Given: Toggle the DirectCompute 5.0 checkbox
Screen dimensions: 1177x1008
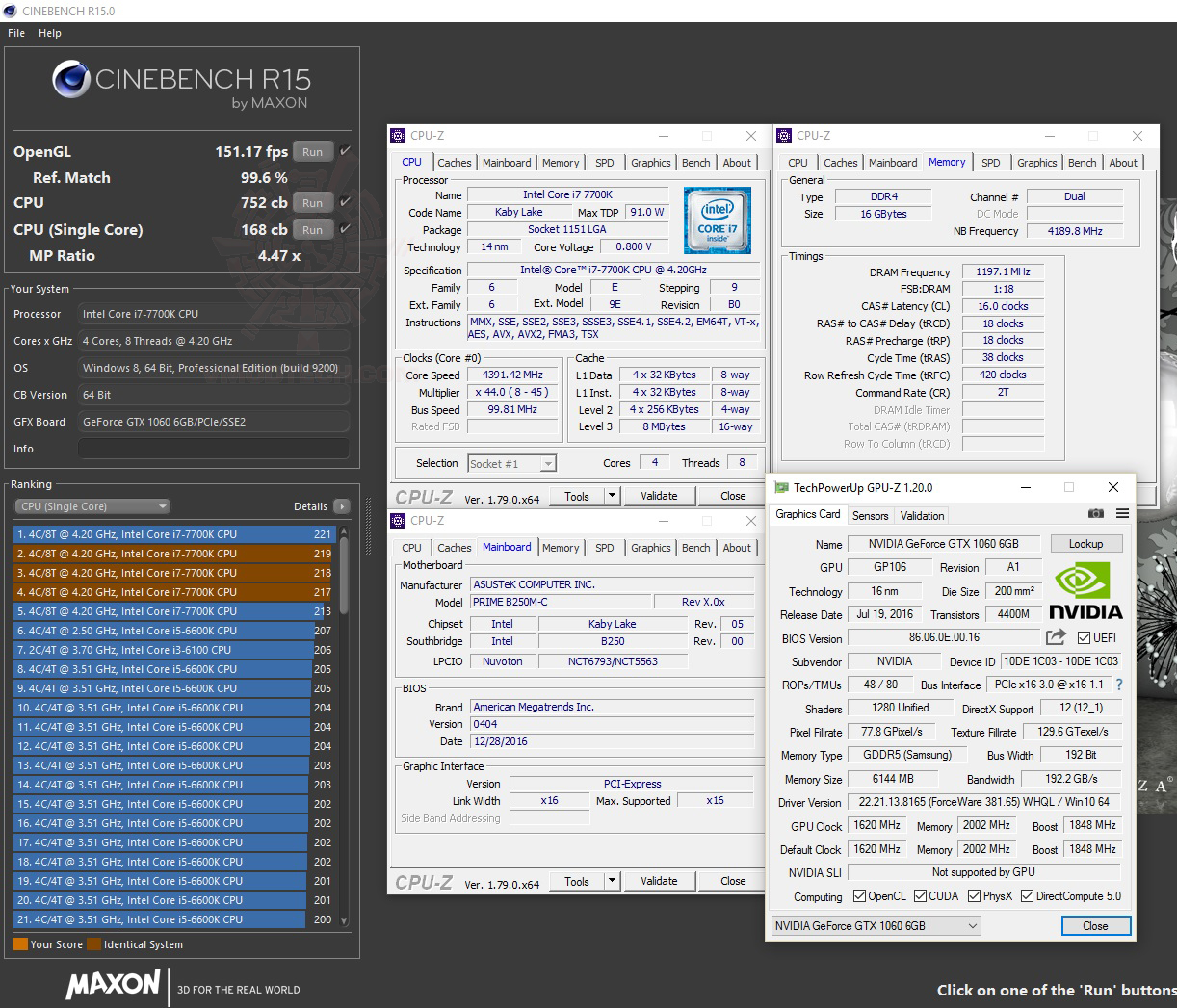Looking at the screenshot, I should click(1027, 896).
